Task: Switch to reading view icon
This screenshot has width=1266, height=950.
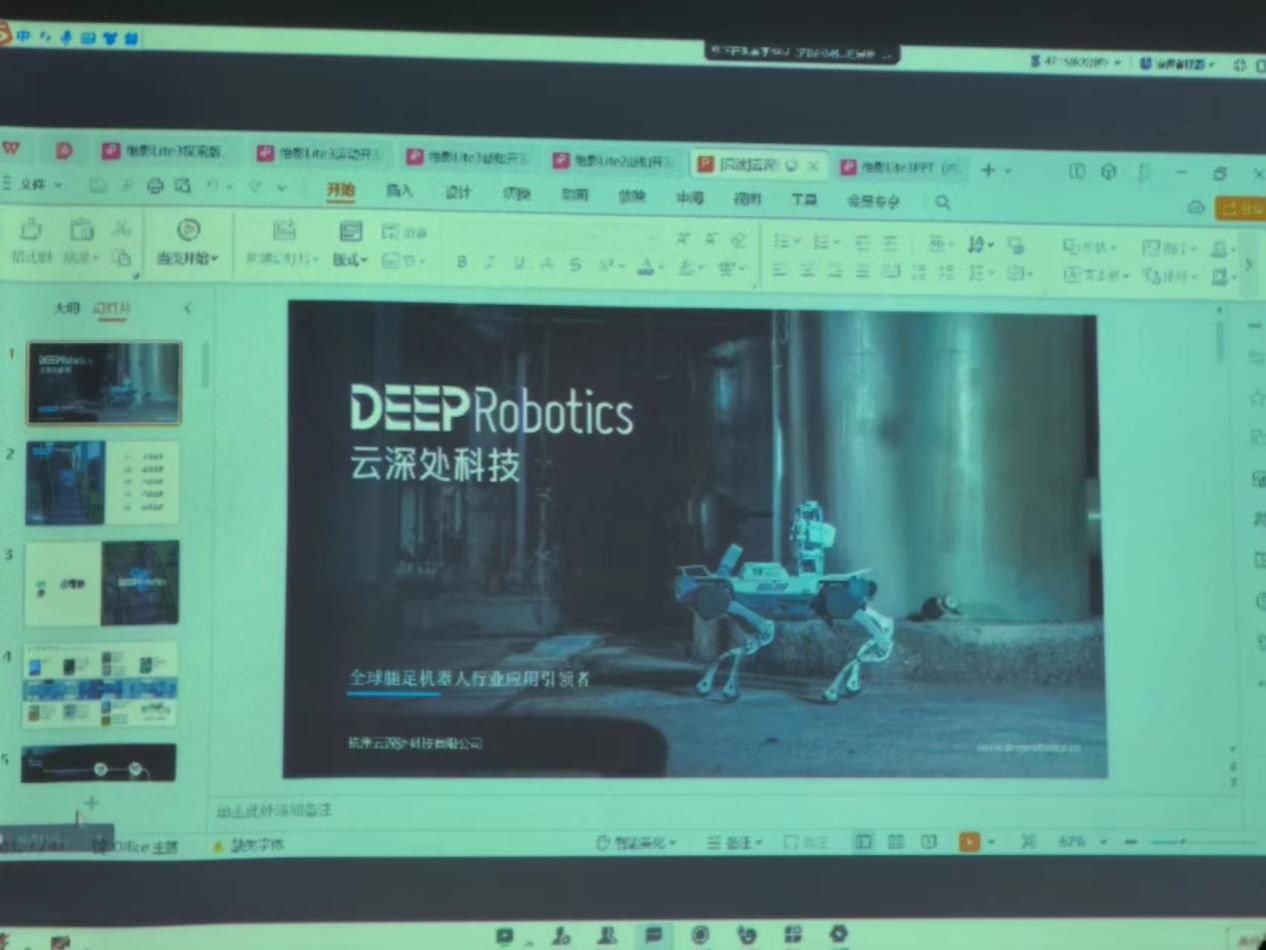Action: pyautogui.click(x=929, y=842)
